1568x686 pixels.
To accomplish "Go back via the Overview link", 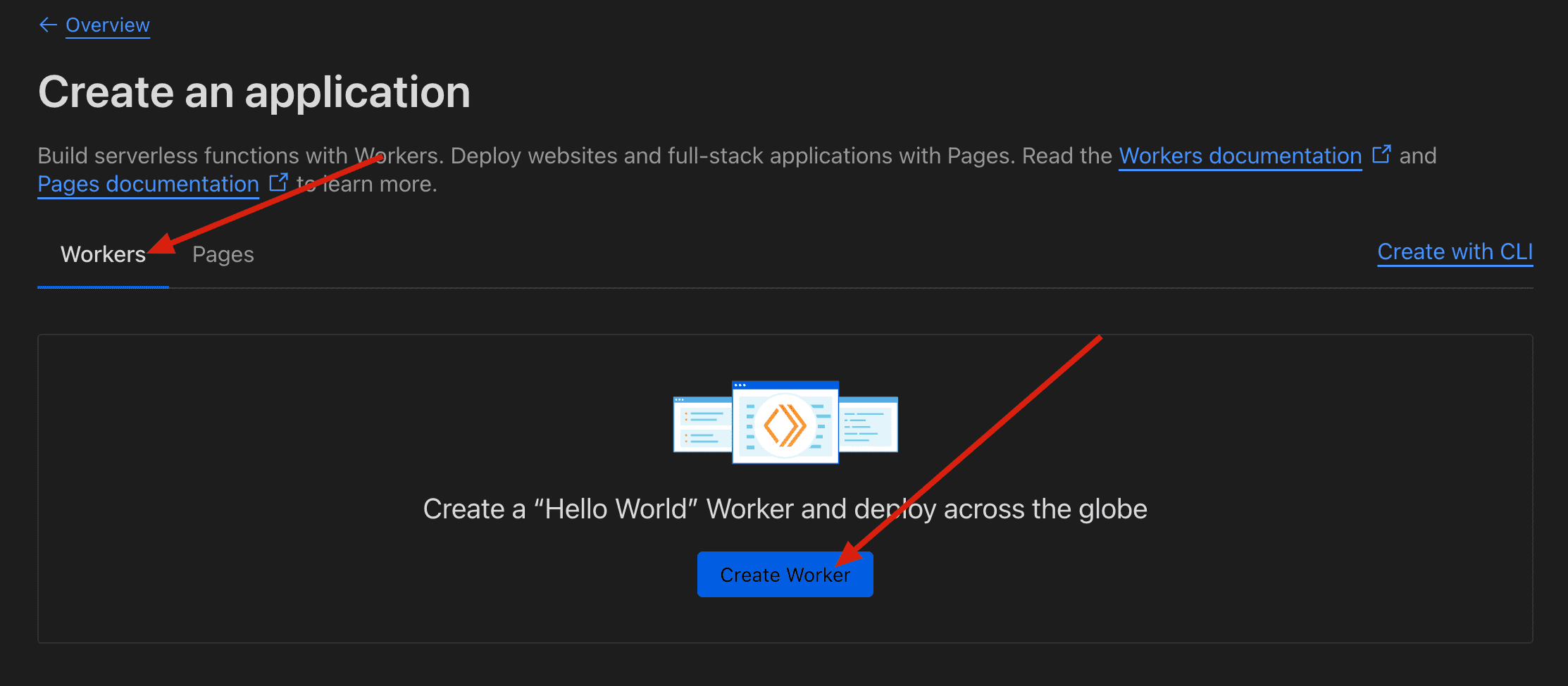I will pos(108,25).
